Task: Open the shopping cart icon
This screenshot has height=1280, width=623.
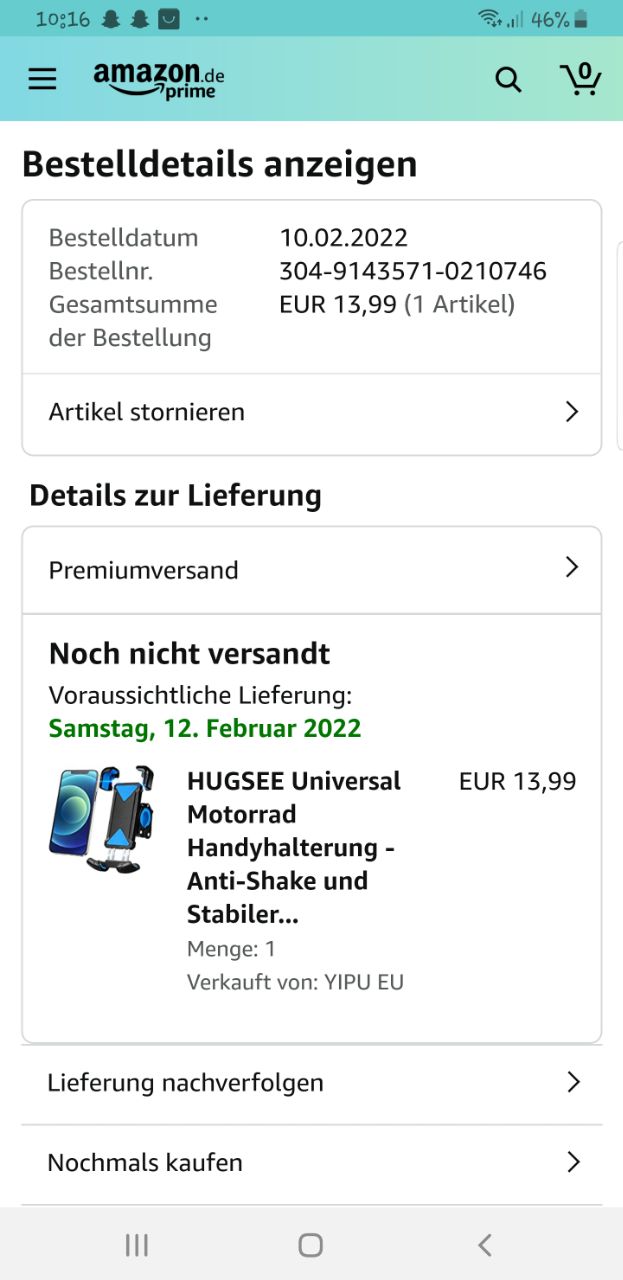Action: 580,79
